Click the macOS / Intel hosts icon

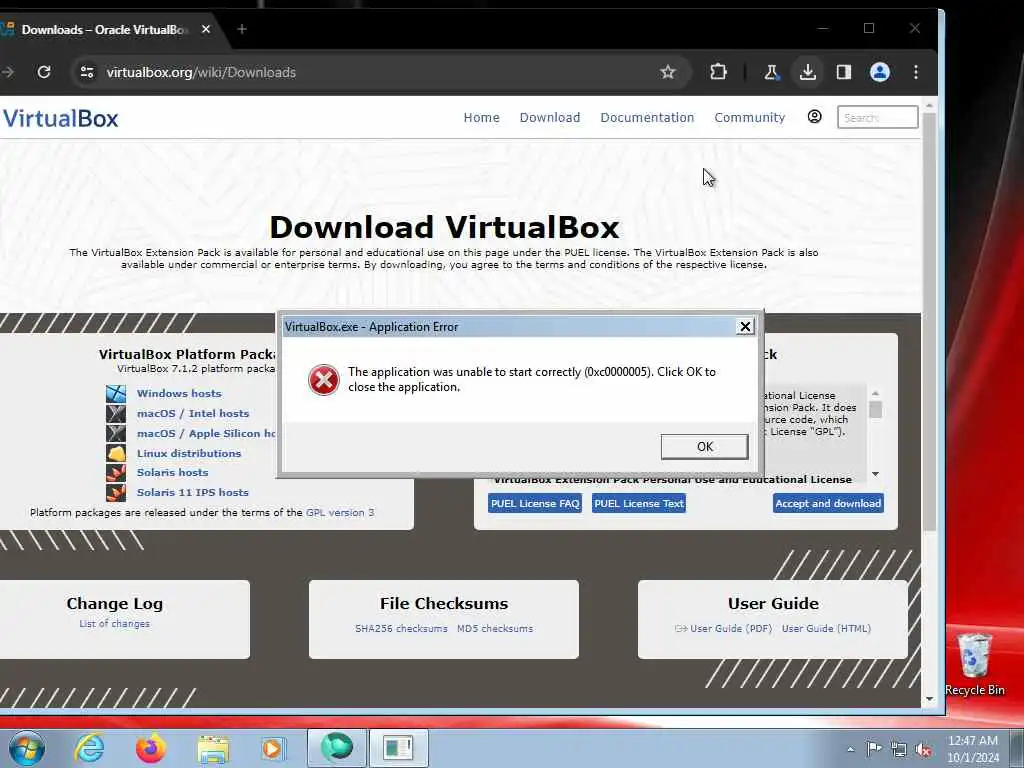[x=116, y=413]
